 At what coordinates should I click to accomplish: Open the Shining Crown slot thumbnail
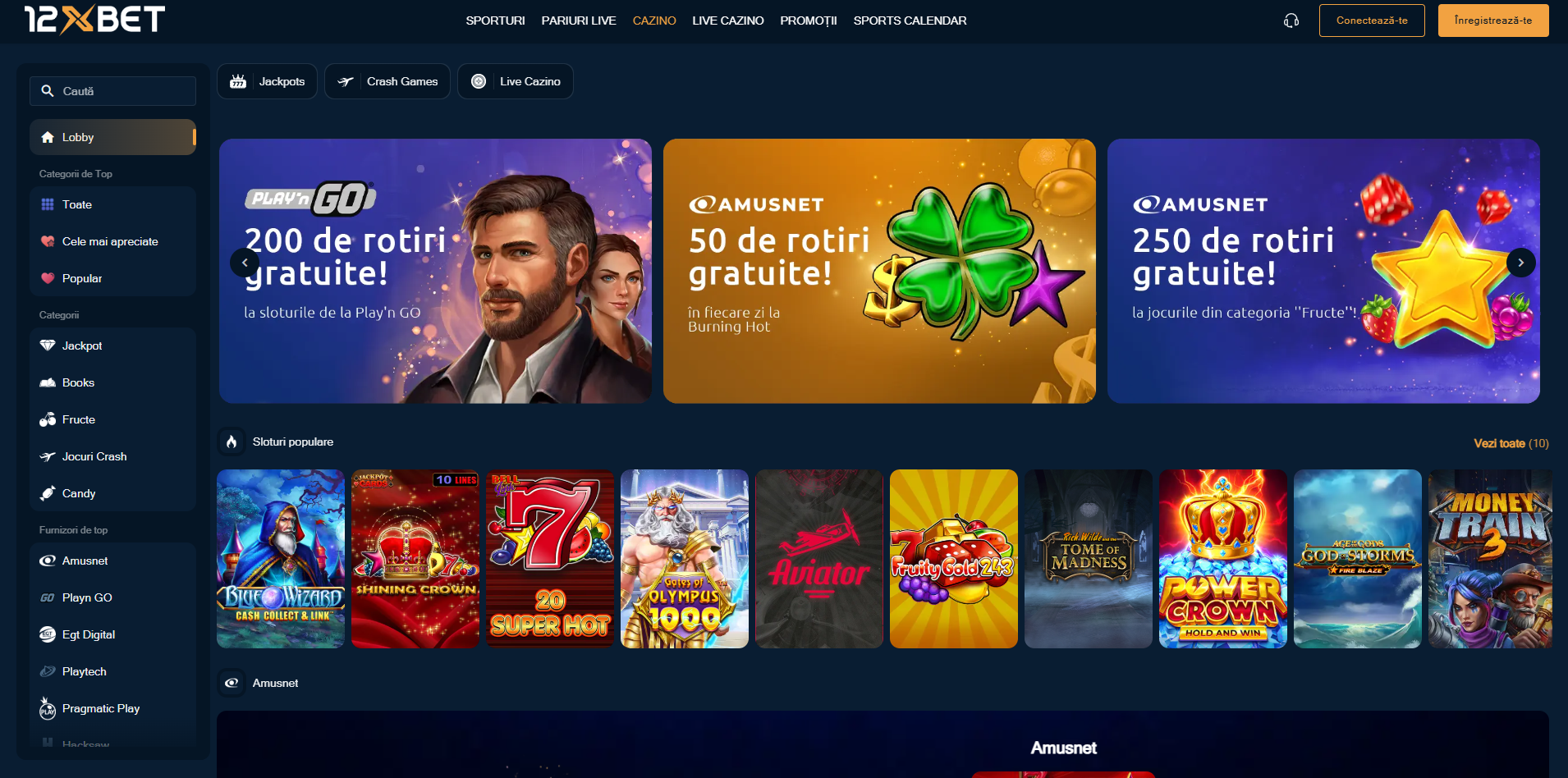415,559
